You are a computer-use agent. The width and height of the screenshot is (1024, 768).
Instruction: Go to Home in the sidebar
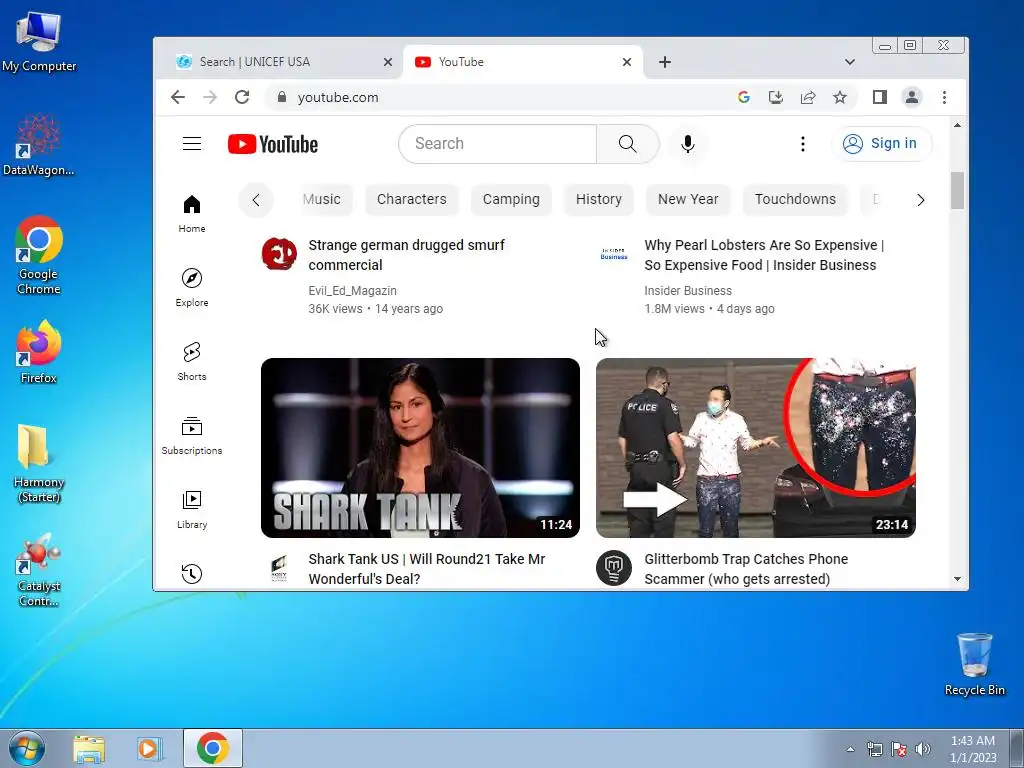pyautogui.click(x=192, y=214)
